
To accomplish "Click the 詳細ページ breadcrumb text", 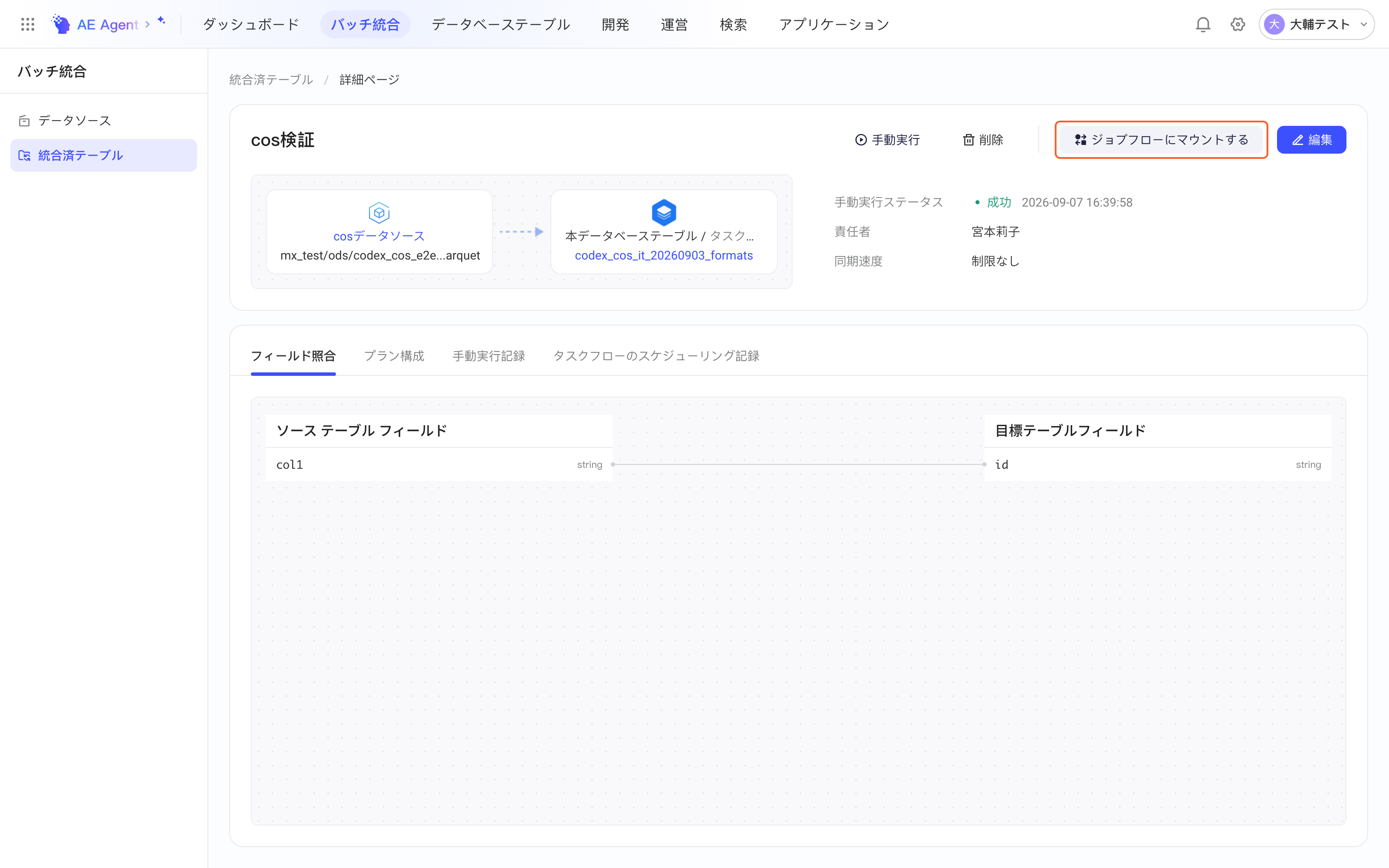I will click(369, 80).
